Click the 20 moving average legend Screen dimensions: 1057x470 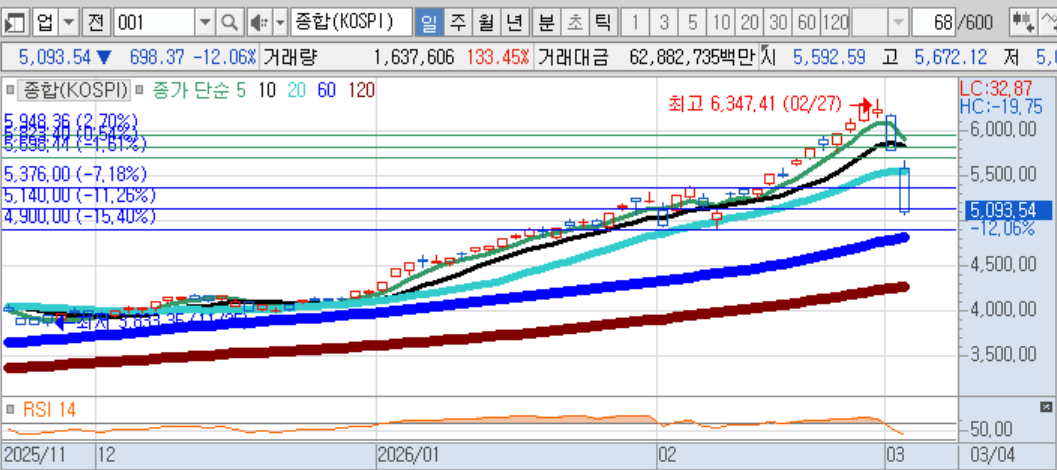click(x=297, y=90)
